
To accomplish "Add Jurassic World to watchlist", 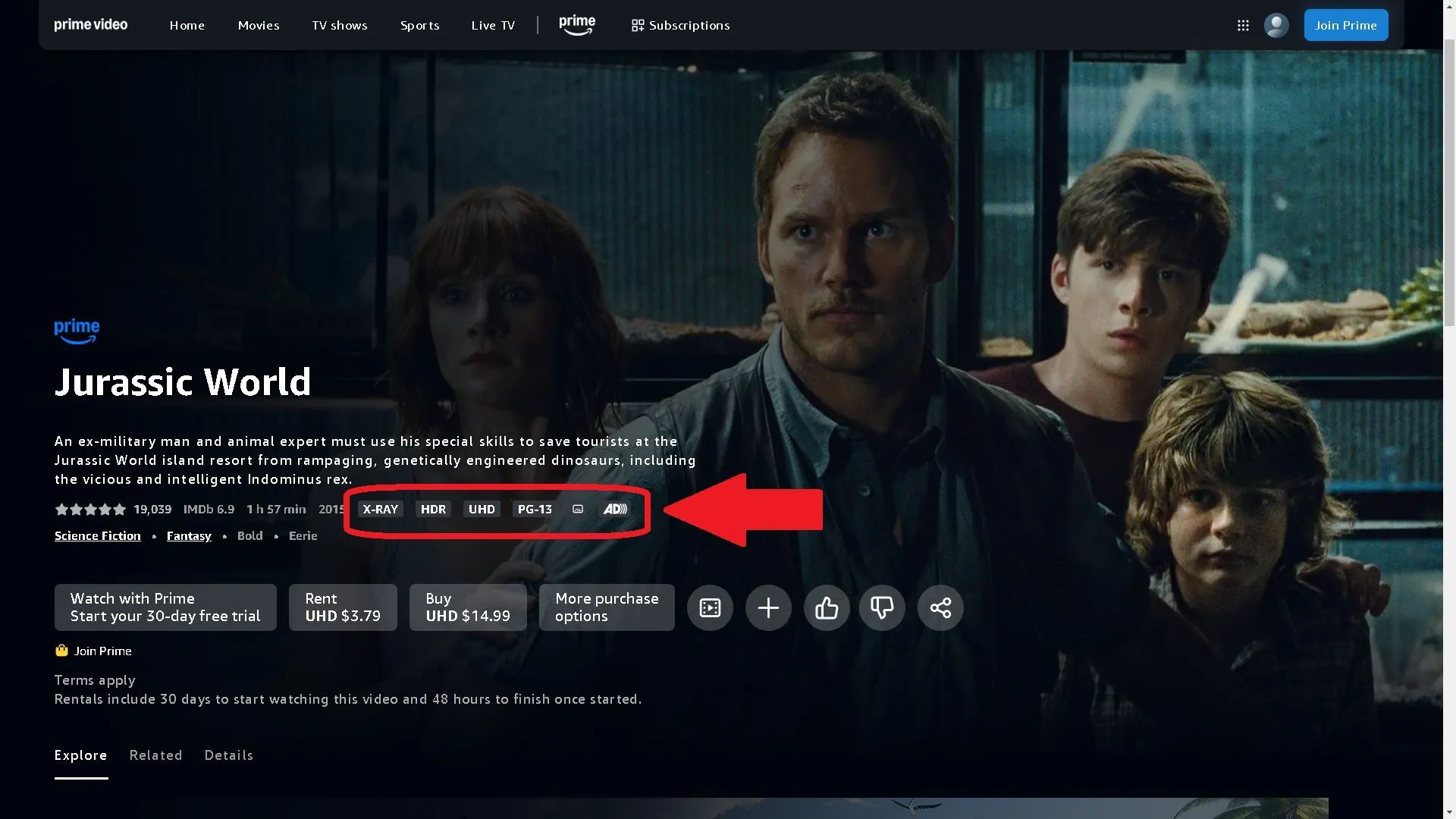I will 768,607.
